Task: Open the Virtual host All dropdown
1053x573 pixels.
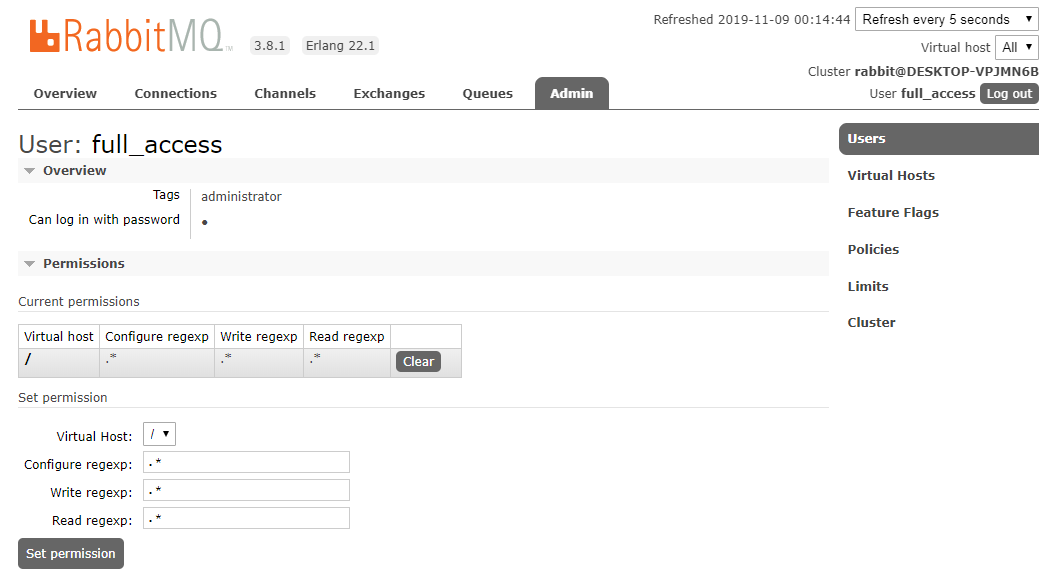Action: (x=1017, y=47)
